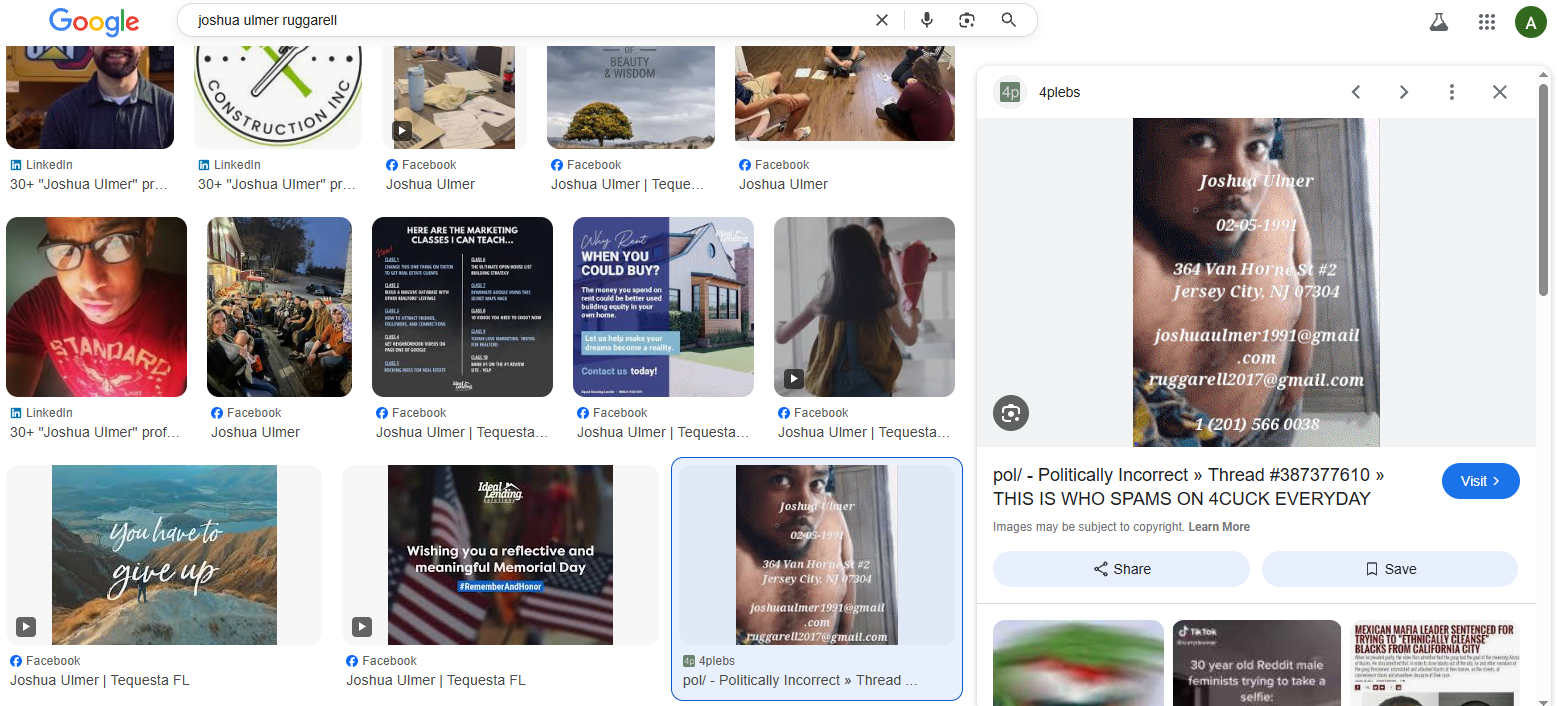1558x706 pixels.
Task: Clear the search query with the X icon
Action: 882,20
